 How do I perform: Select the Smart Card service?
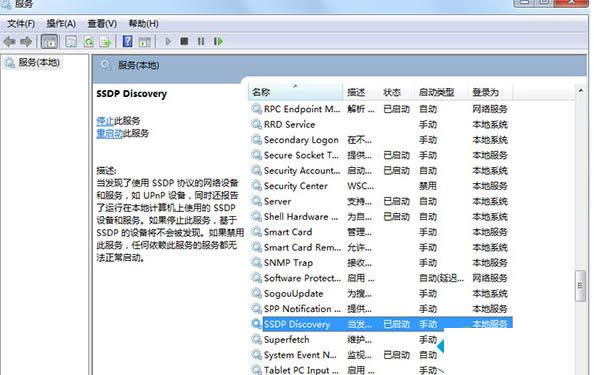click(381, 232)
